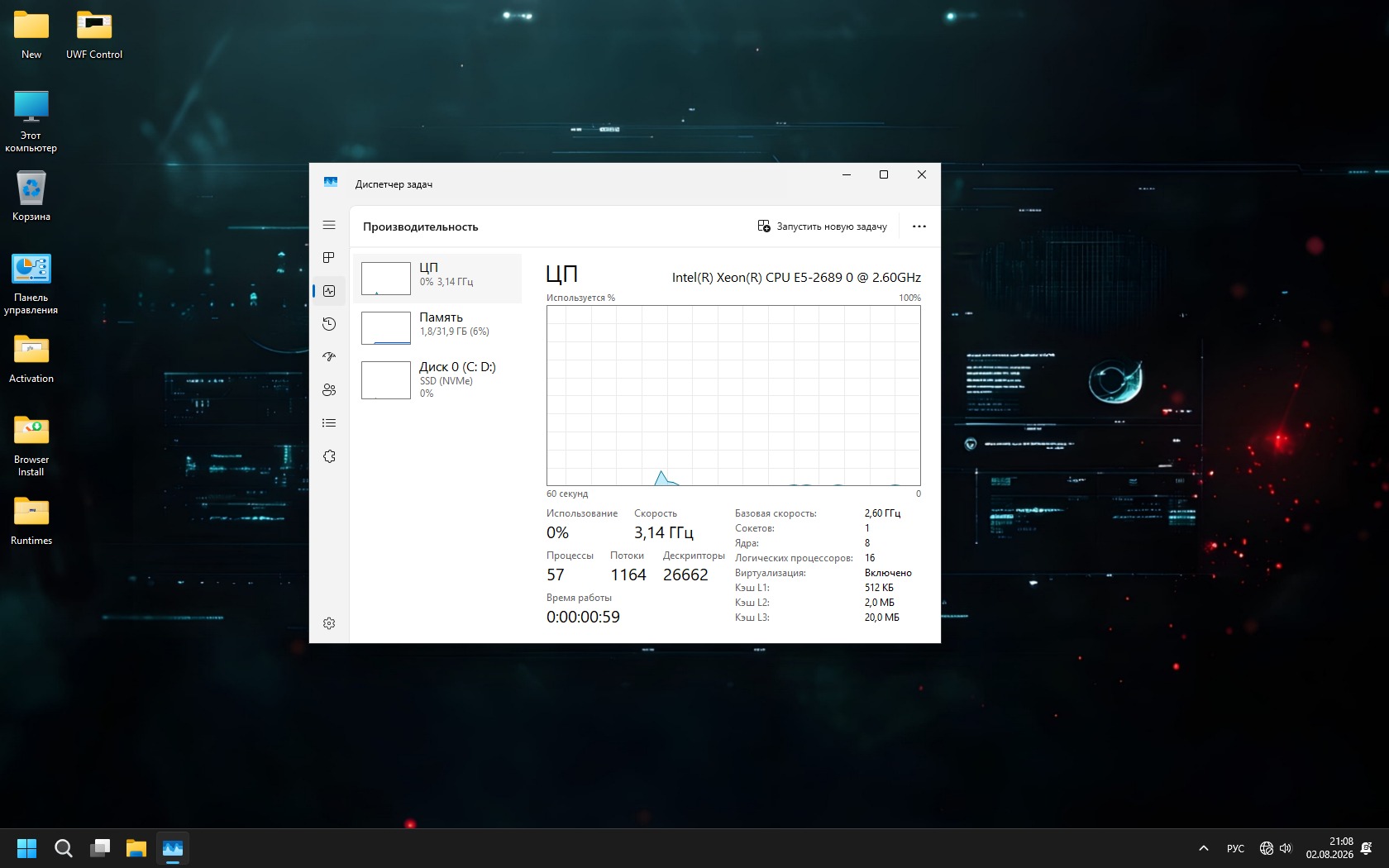Open the notifications bell icon
Viewport: 1389px width, 868px height.
[1367, 848]
